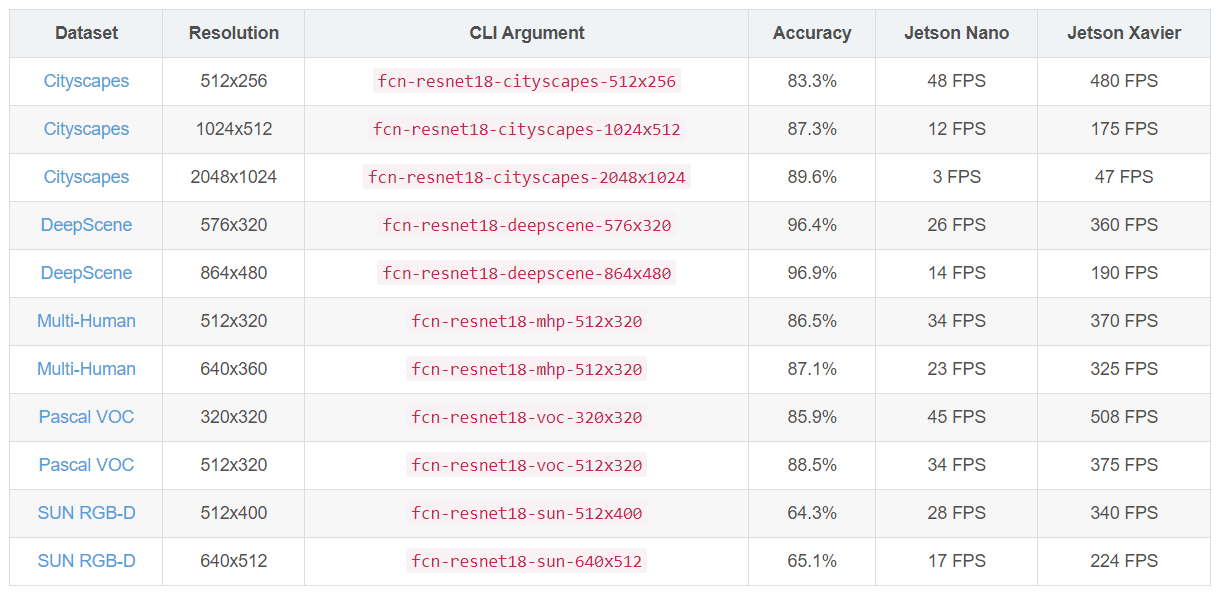Click the 640x360 resolution cell
The height and width of the screenshot is (596, 1222).
234,369
